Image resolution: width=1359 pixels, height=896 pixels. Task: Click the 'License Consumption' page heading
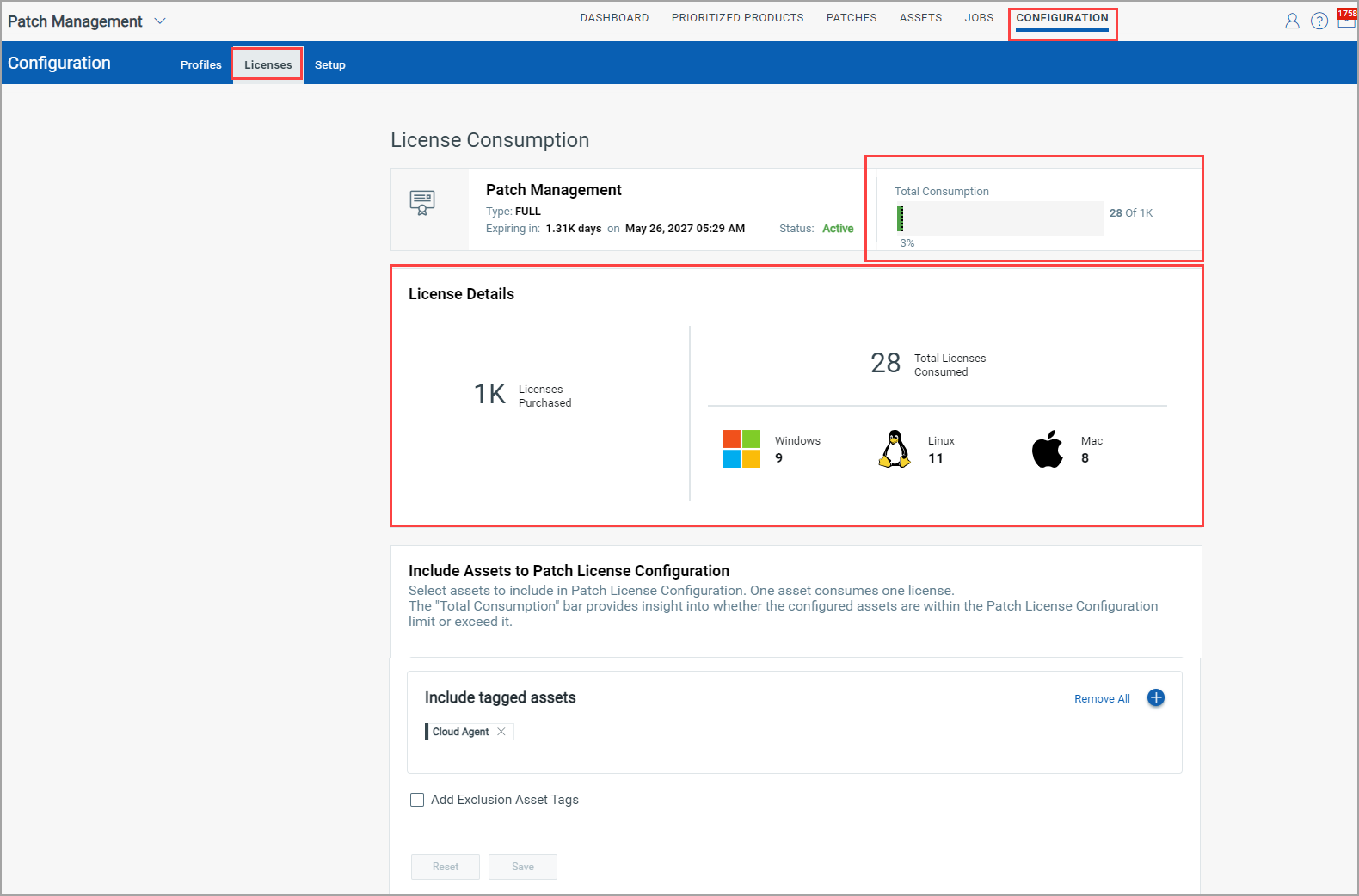(x=490, y=140)
